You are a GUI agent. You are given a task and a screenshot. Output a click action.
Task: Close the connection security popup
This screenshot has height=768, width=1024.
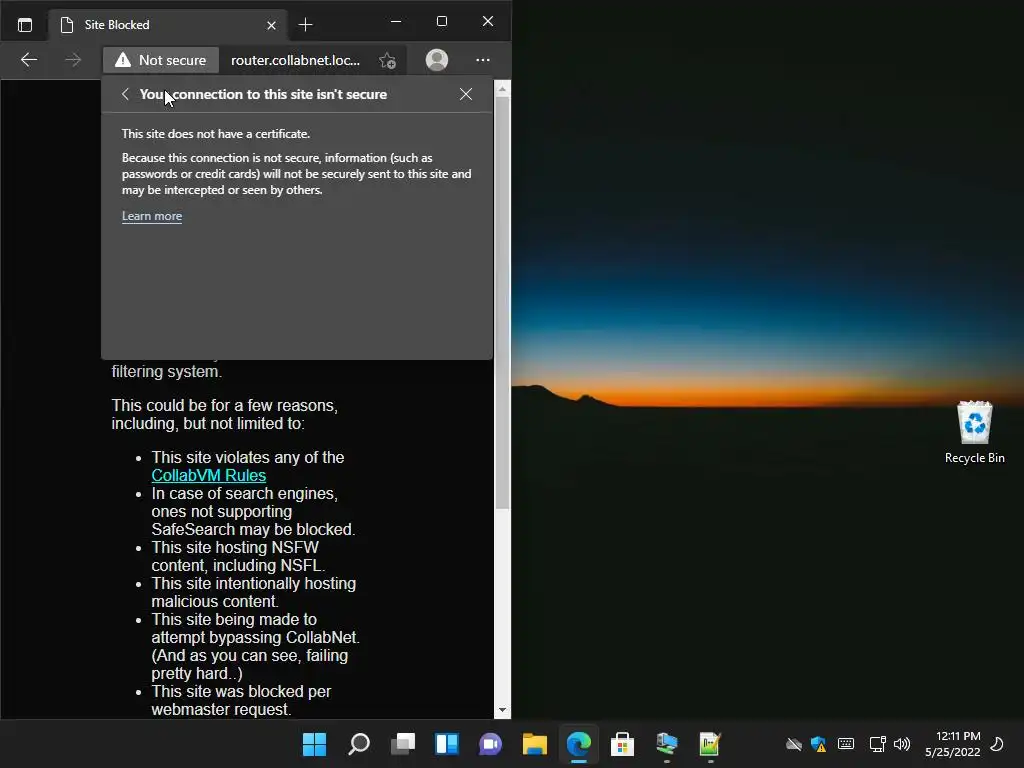pos(466,94)
